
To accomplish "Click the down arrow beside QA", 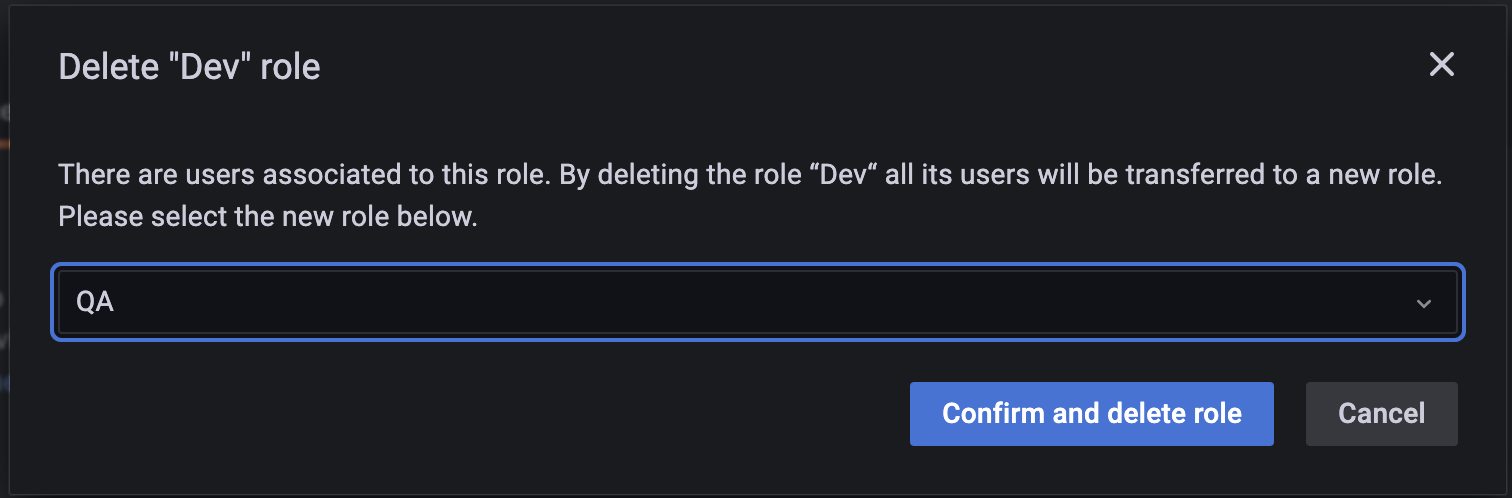I will [x=1424, y=303].
